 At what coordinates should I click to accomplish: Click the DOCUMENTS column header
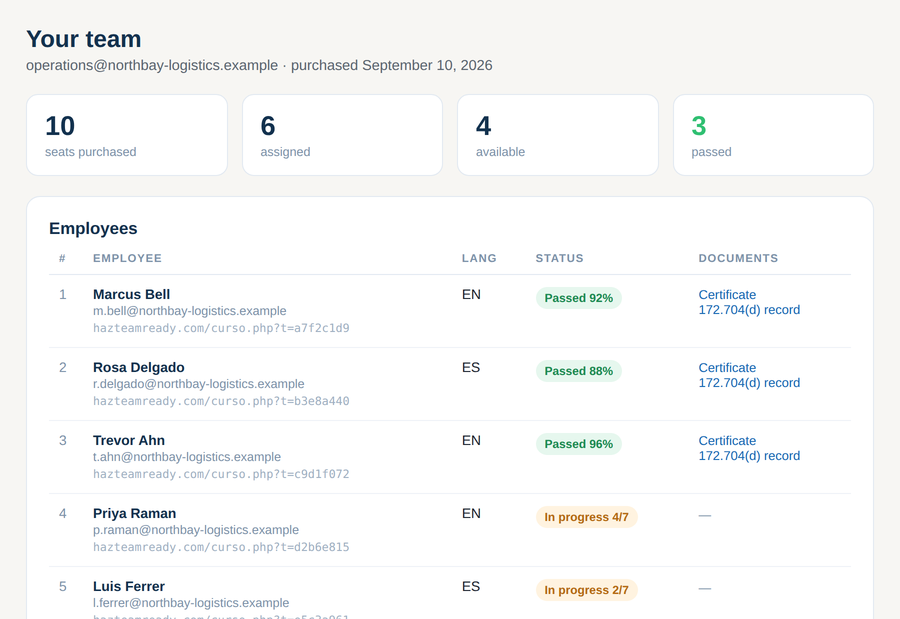click(x=738, y=258)
